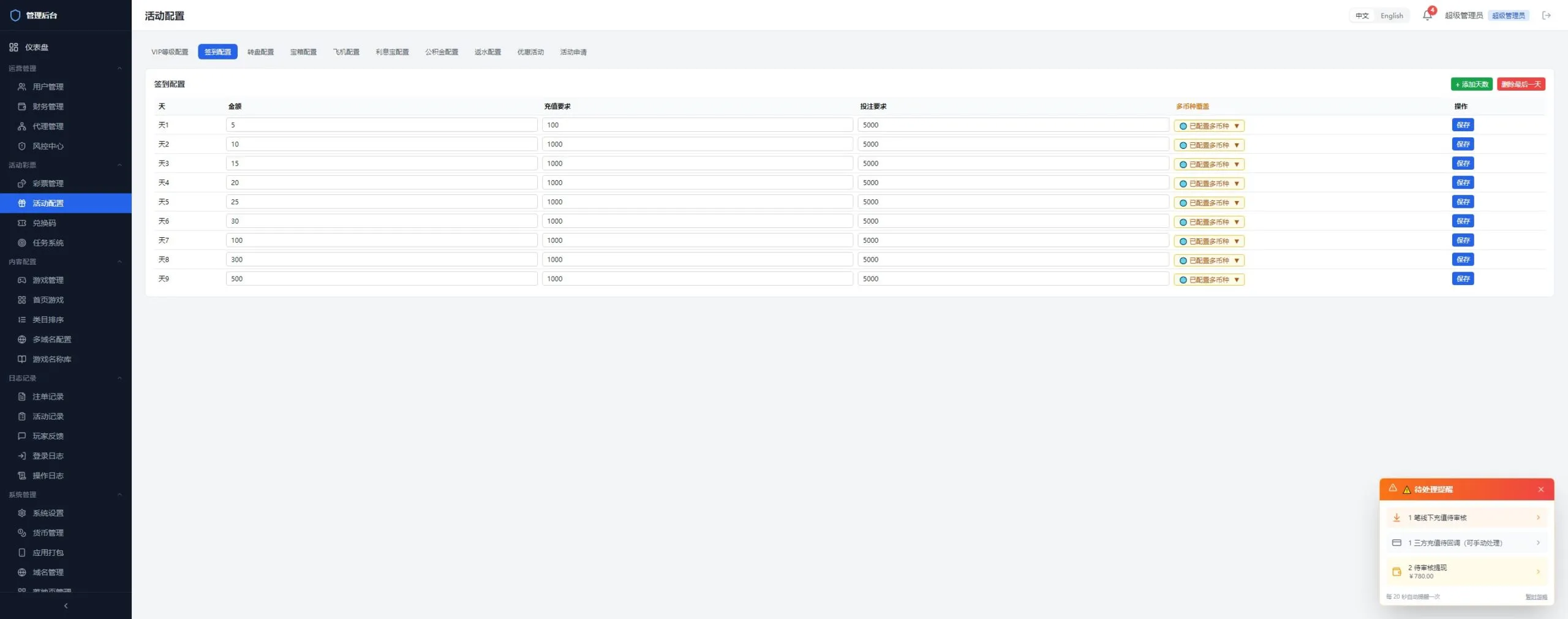Click the 风控中心 shield icon
The height and width of the screenshot is (619, 1568).
pyautogui.click(x=22, y=146)
